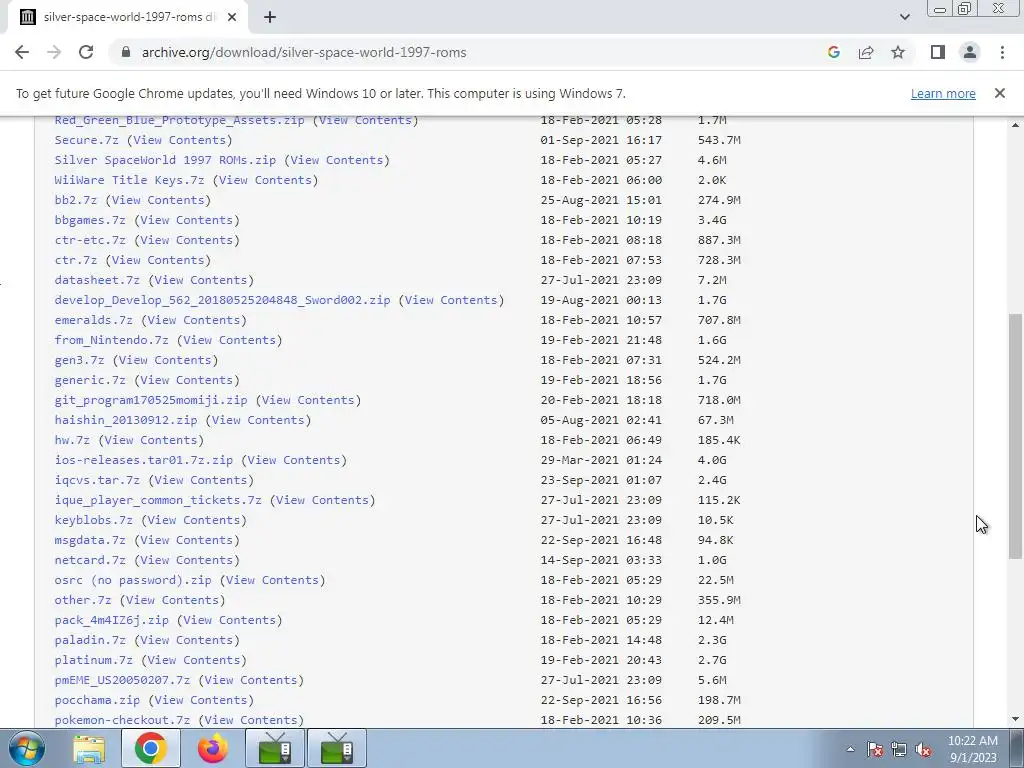This screenshot has height=768, width=1024.
Task: Click the address bar URL
Action: (x=304, y=52)
